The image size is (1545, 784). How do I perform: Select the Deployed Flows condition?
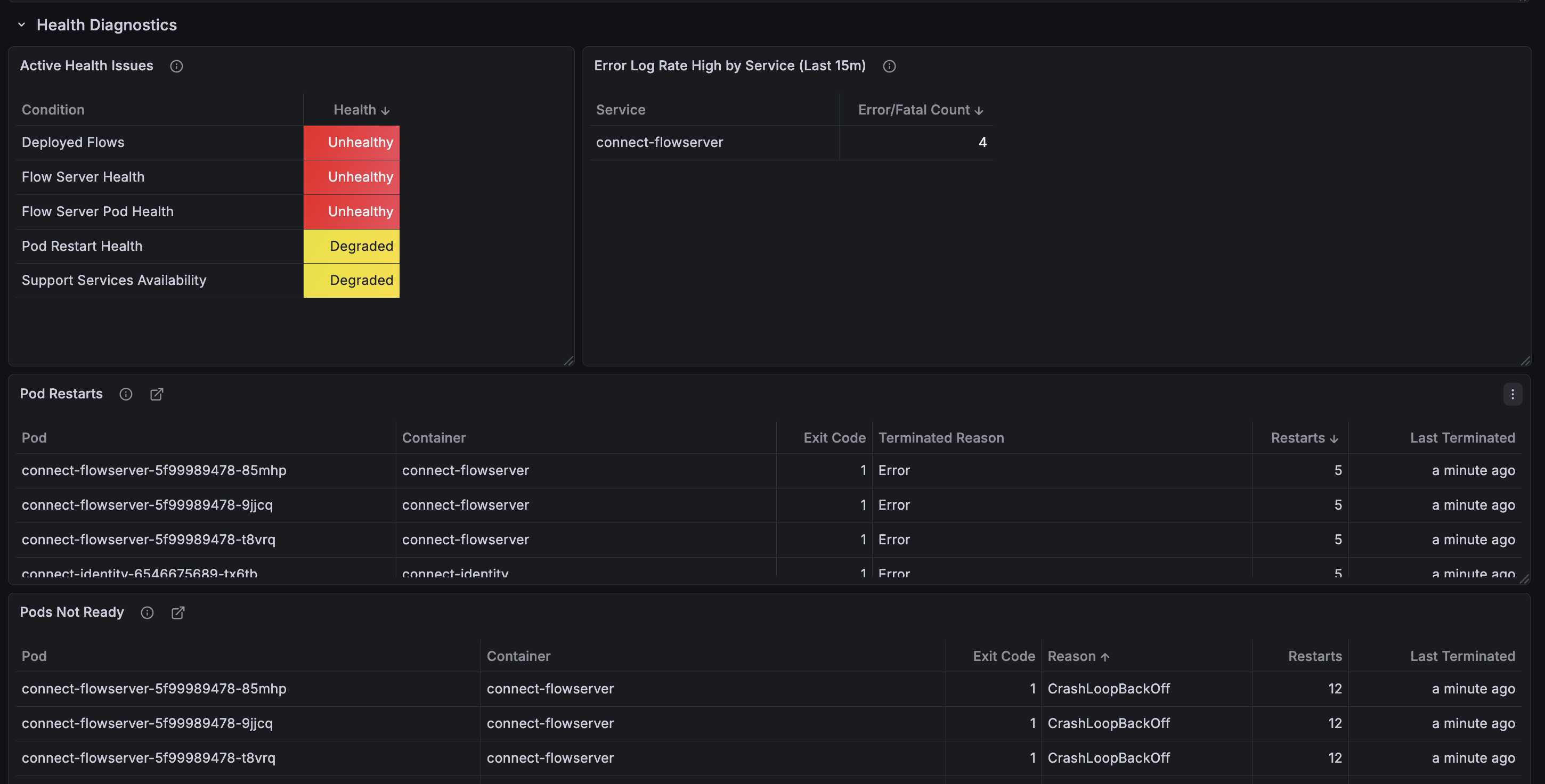(x=73, y=142)
